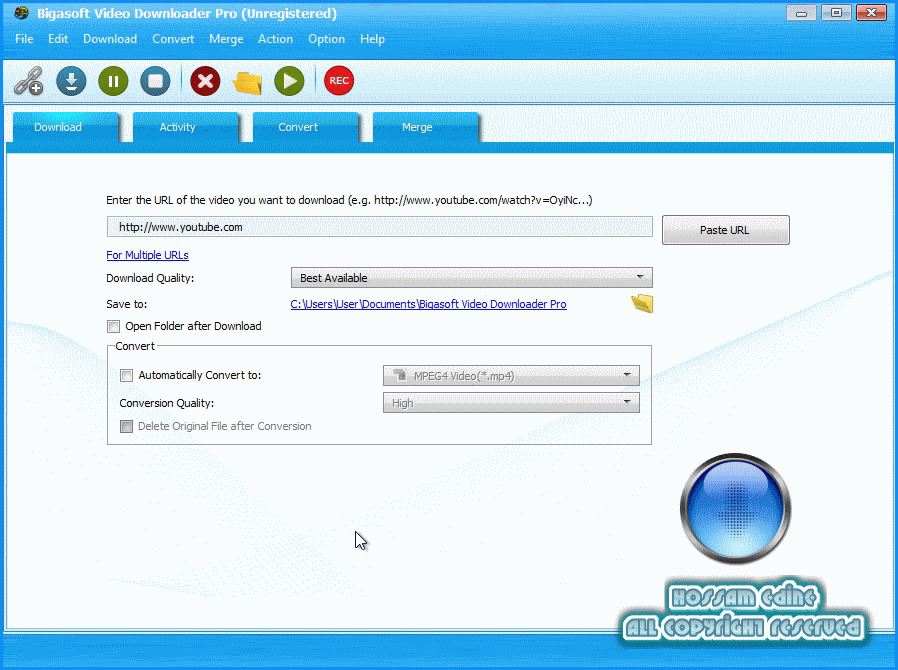The image size is (898, 670).
Task: Close the Bigasoft window
Action: 871,13
